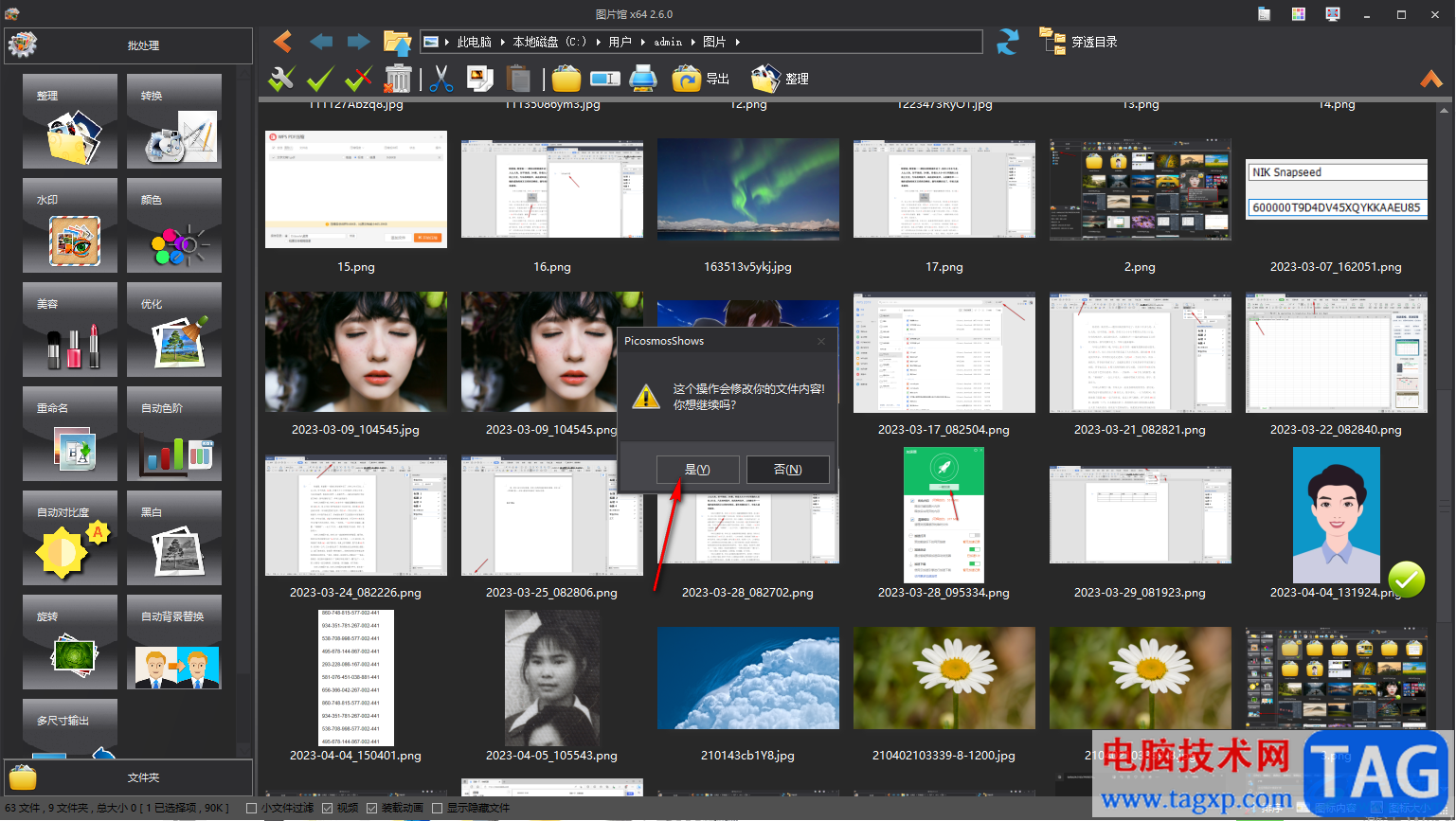Open settings using wrench and screwdriver icon
Image resolution: width=1456 pixels, height=821 pixels.
tap(281, 79)
